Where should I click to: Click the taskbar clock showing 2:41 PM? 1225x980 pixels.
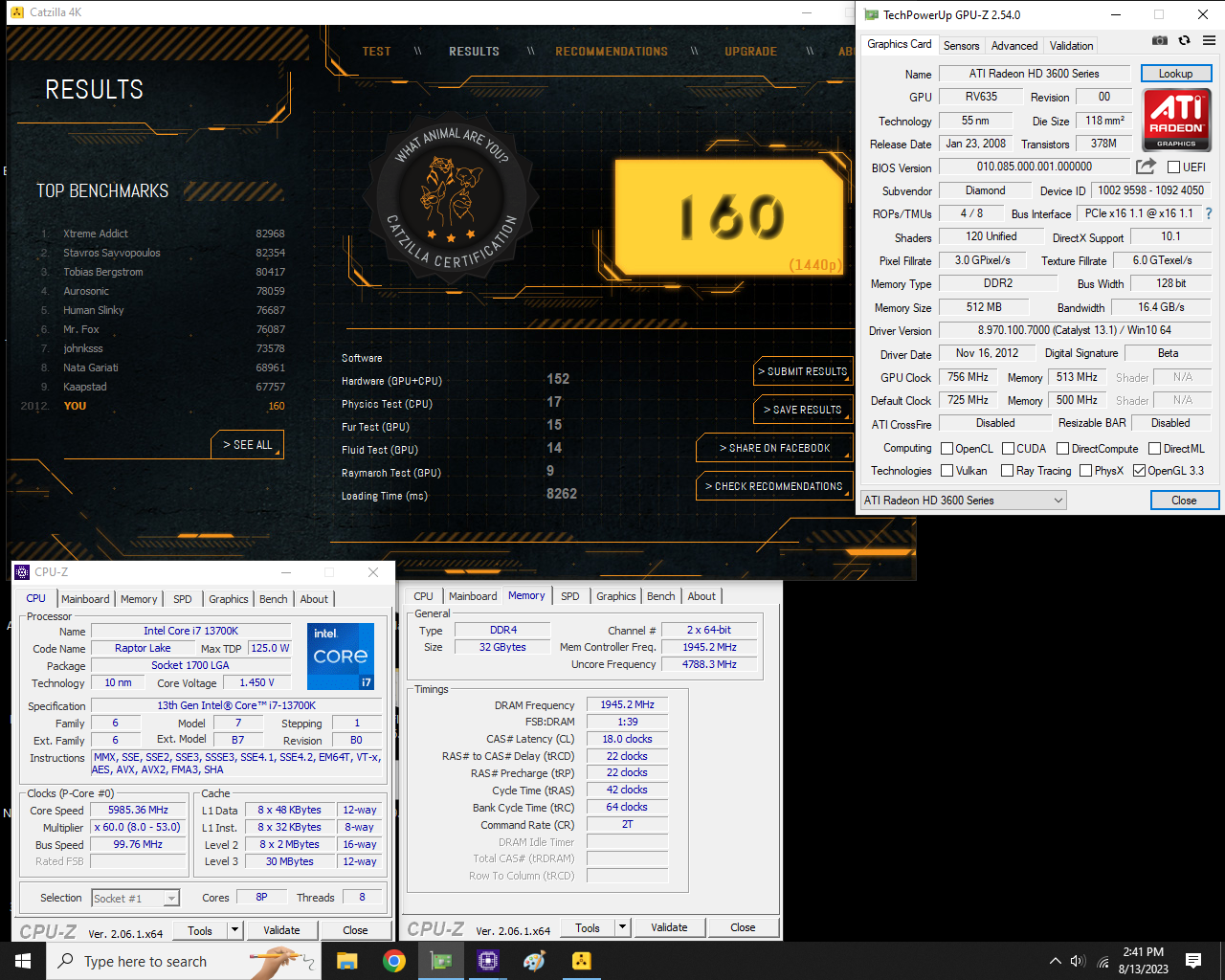(1143, 961)
